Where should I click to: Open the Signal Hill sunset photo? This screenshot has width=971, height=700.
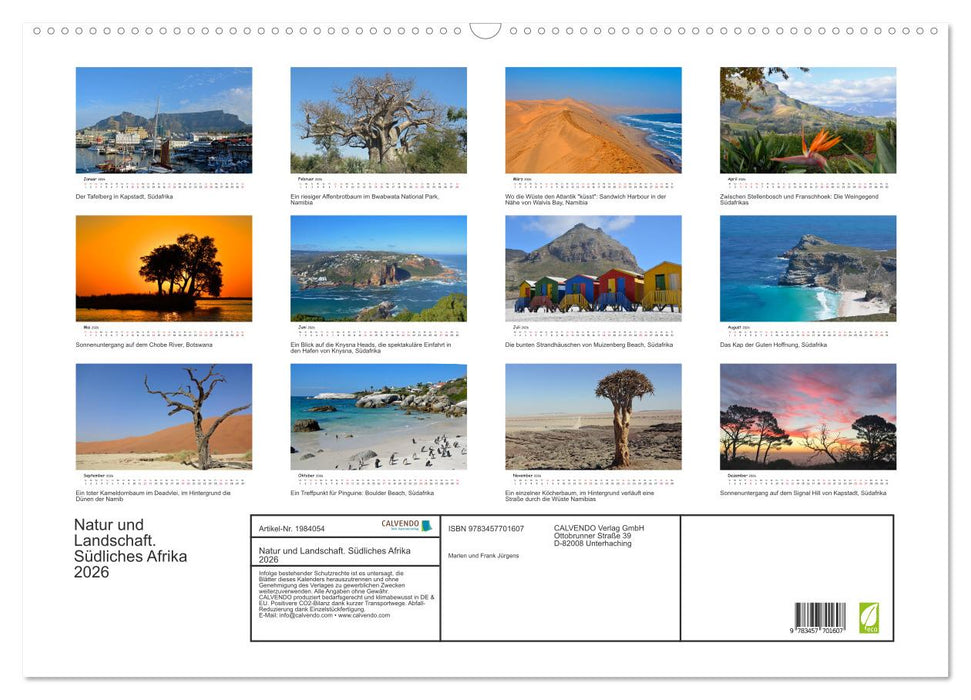(808, 416)
